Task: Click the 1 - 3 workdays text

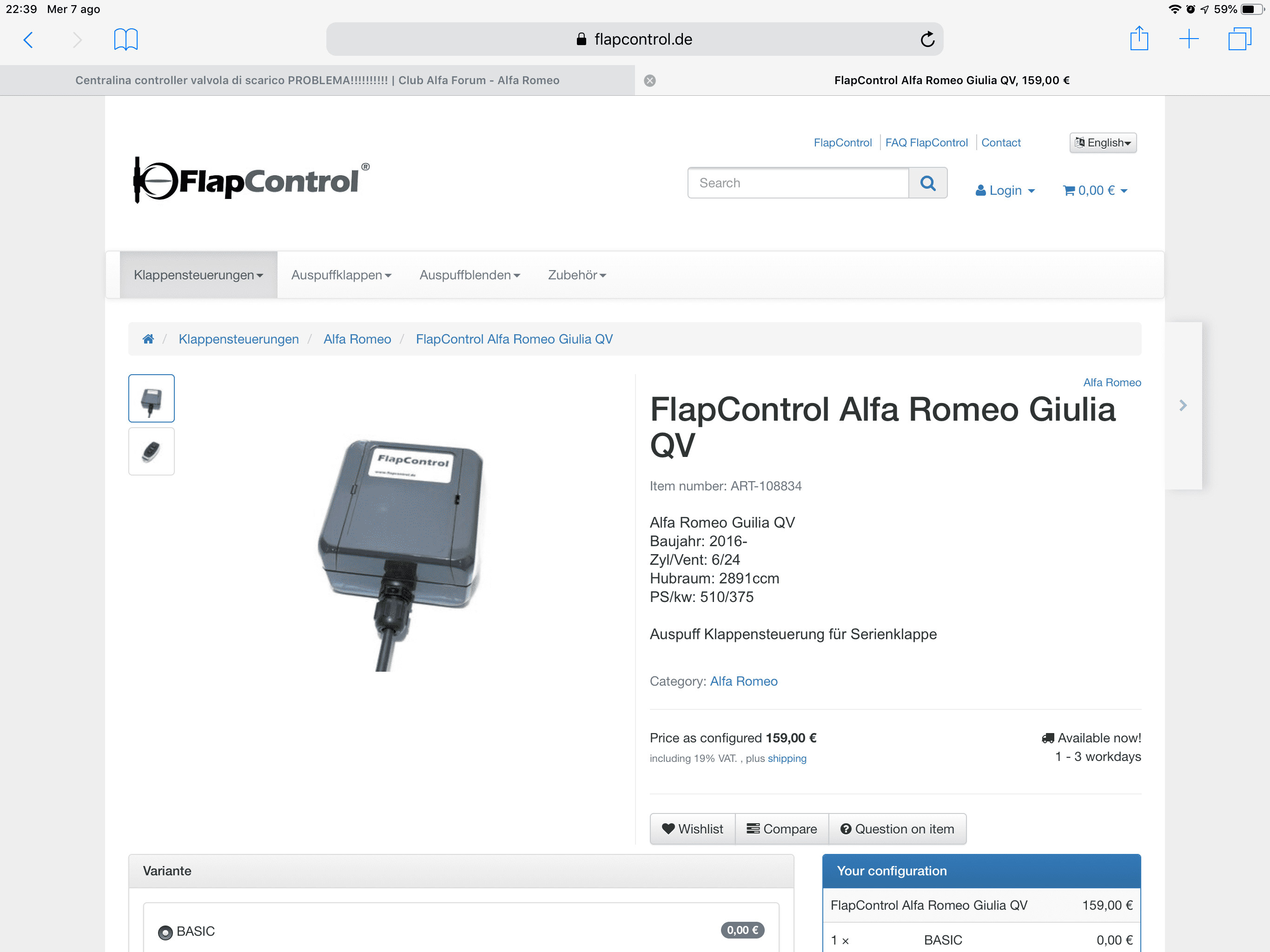Action: click(1098, 756)
